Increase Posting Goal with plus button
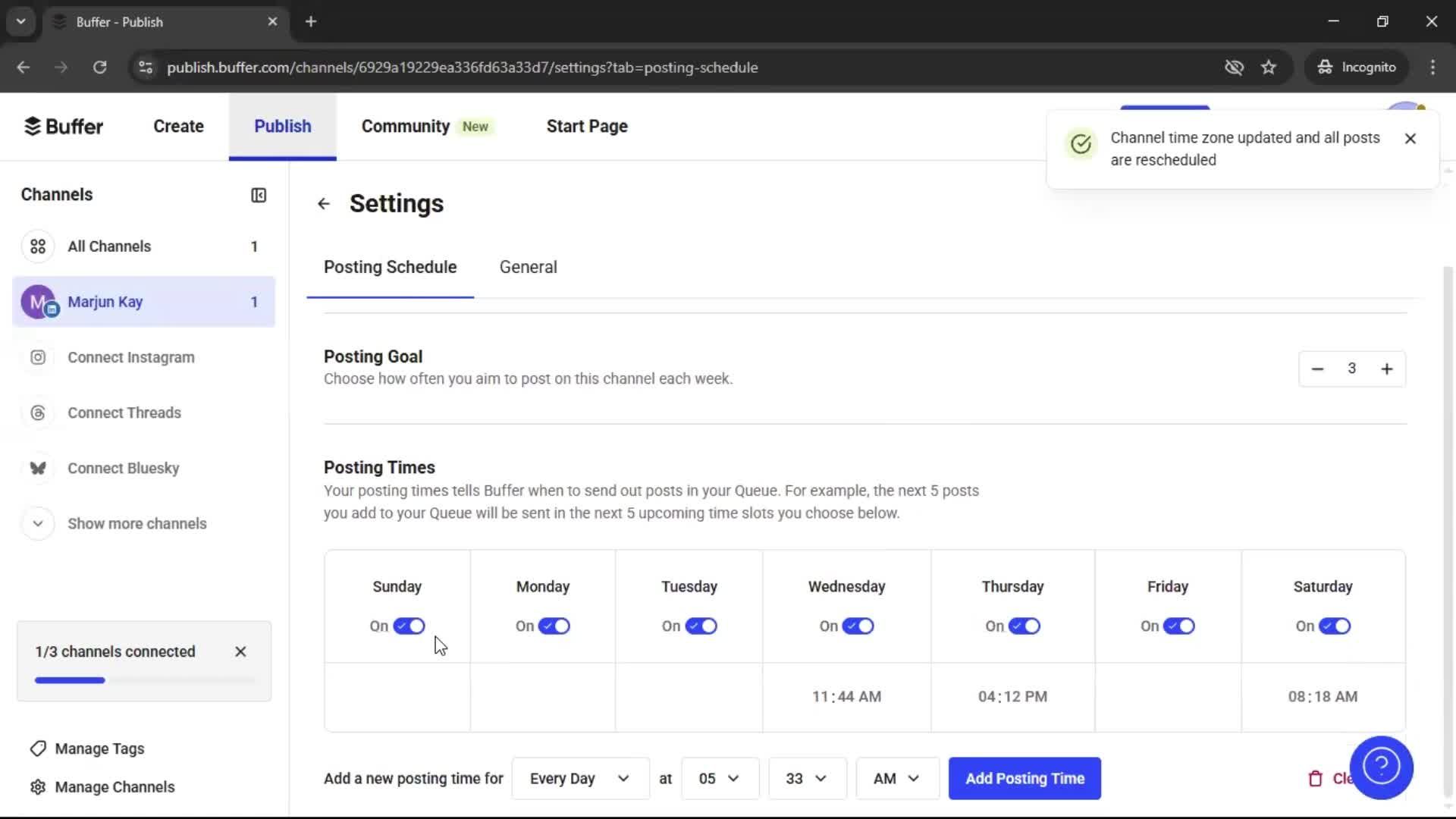1456x819 pixels. point(1388,369)
